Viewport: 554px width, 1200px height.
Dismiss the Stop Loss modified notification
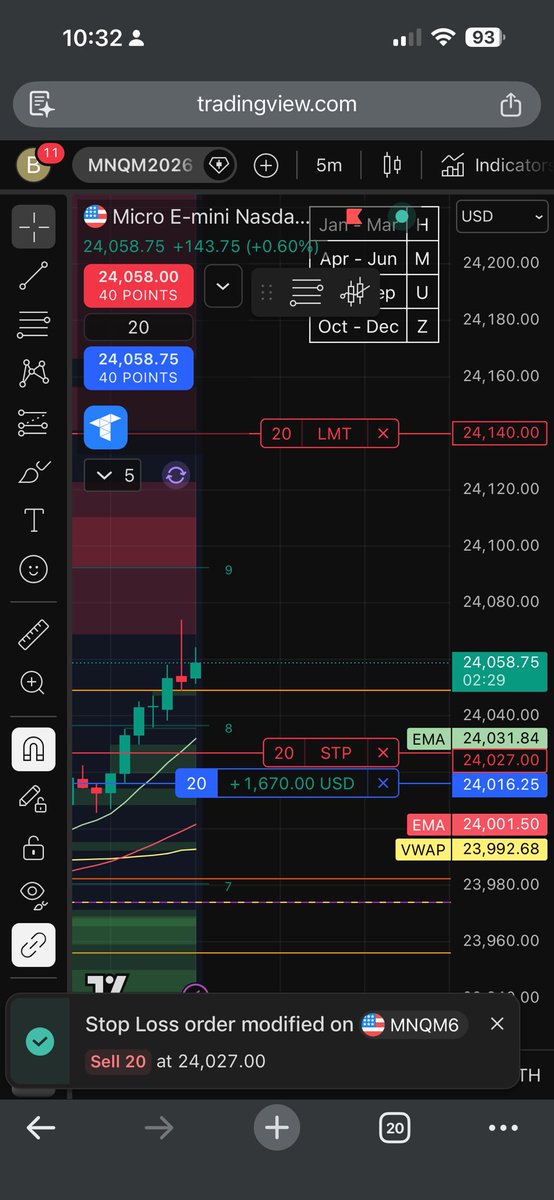pos(497,1023)
